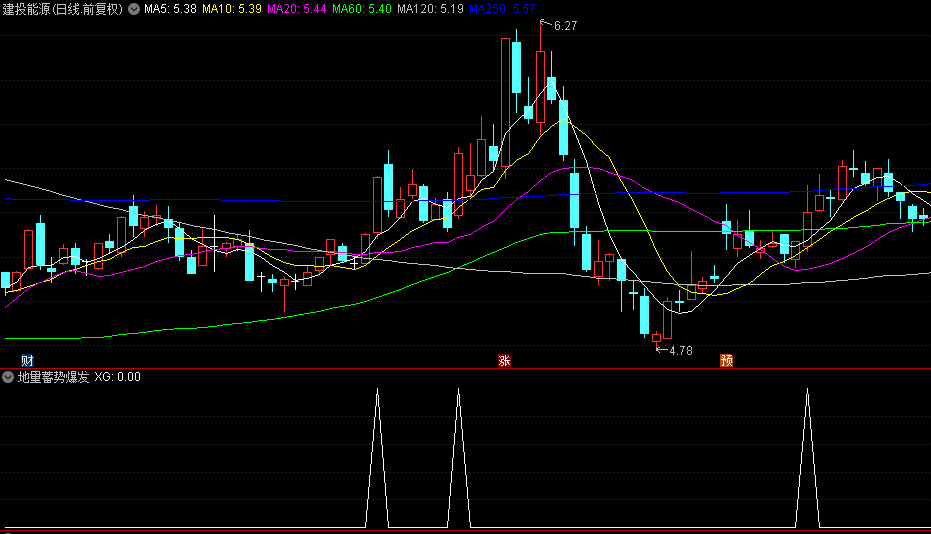Click the red 涨 marker icon

(504, 360)
